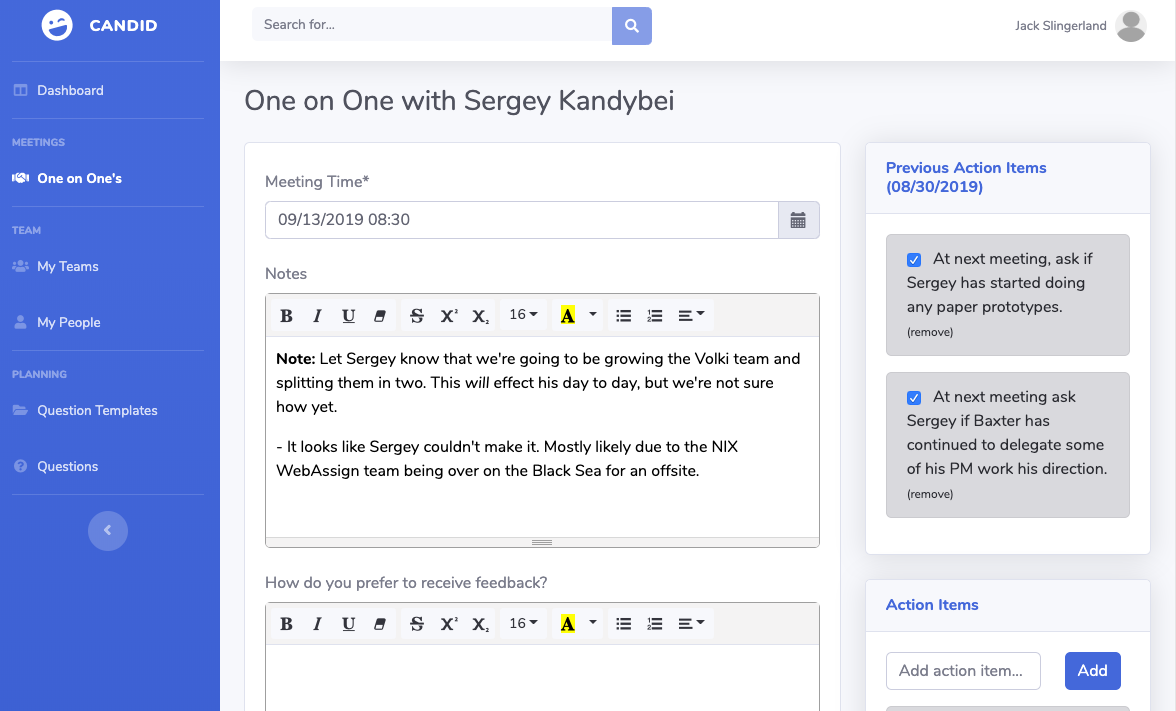Click the yellow highlight color button in Notes
This screenshot has height=711, width=1176.
[x=568, y=316]
